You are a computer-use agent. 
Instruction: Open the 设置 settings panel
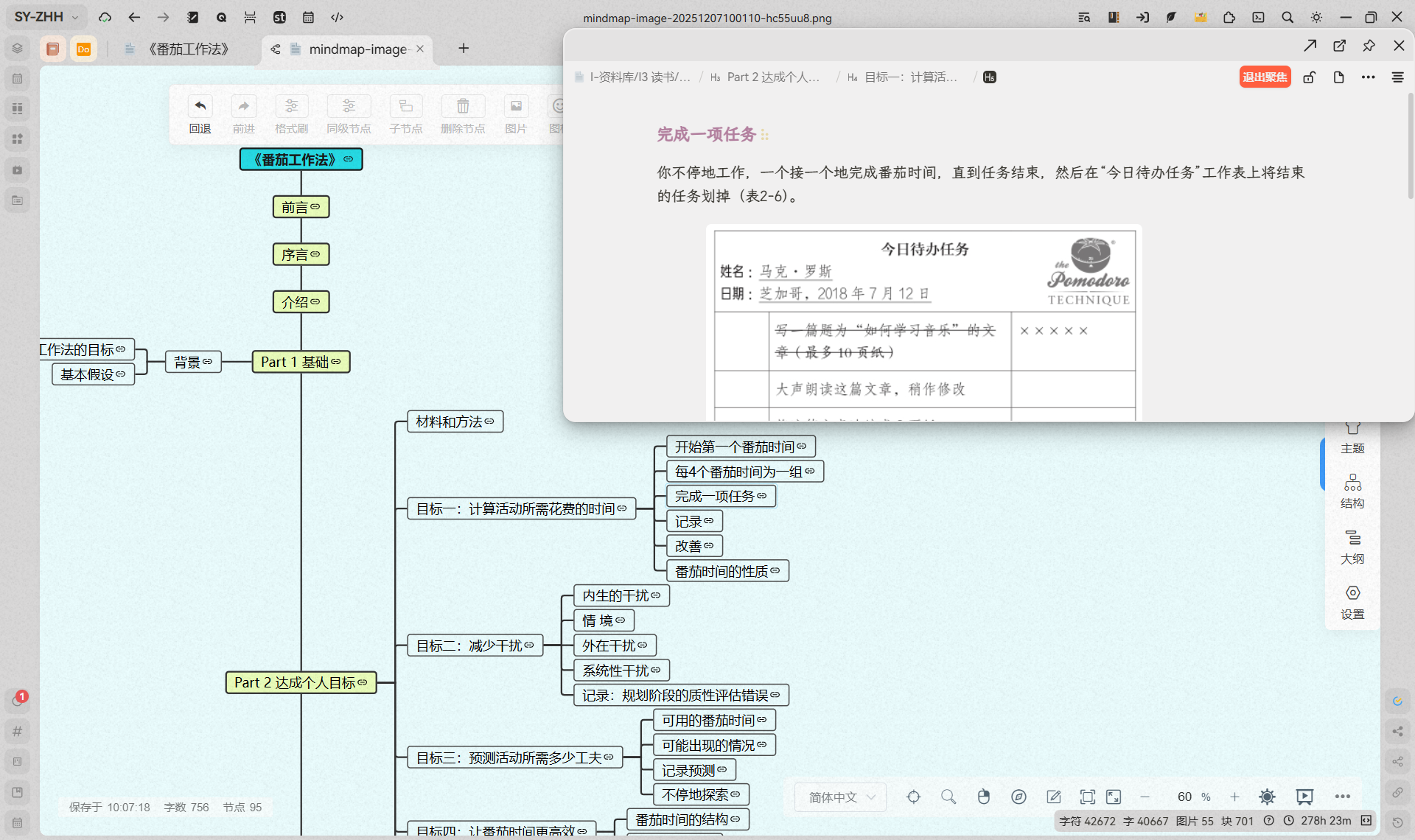[x=1352, y=601]
